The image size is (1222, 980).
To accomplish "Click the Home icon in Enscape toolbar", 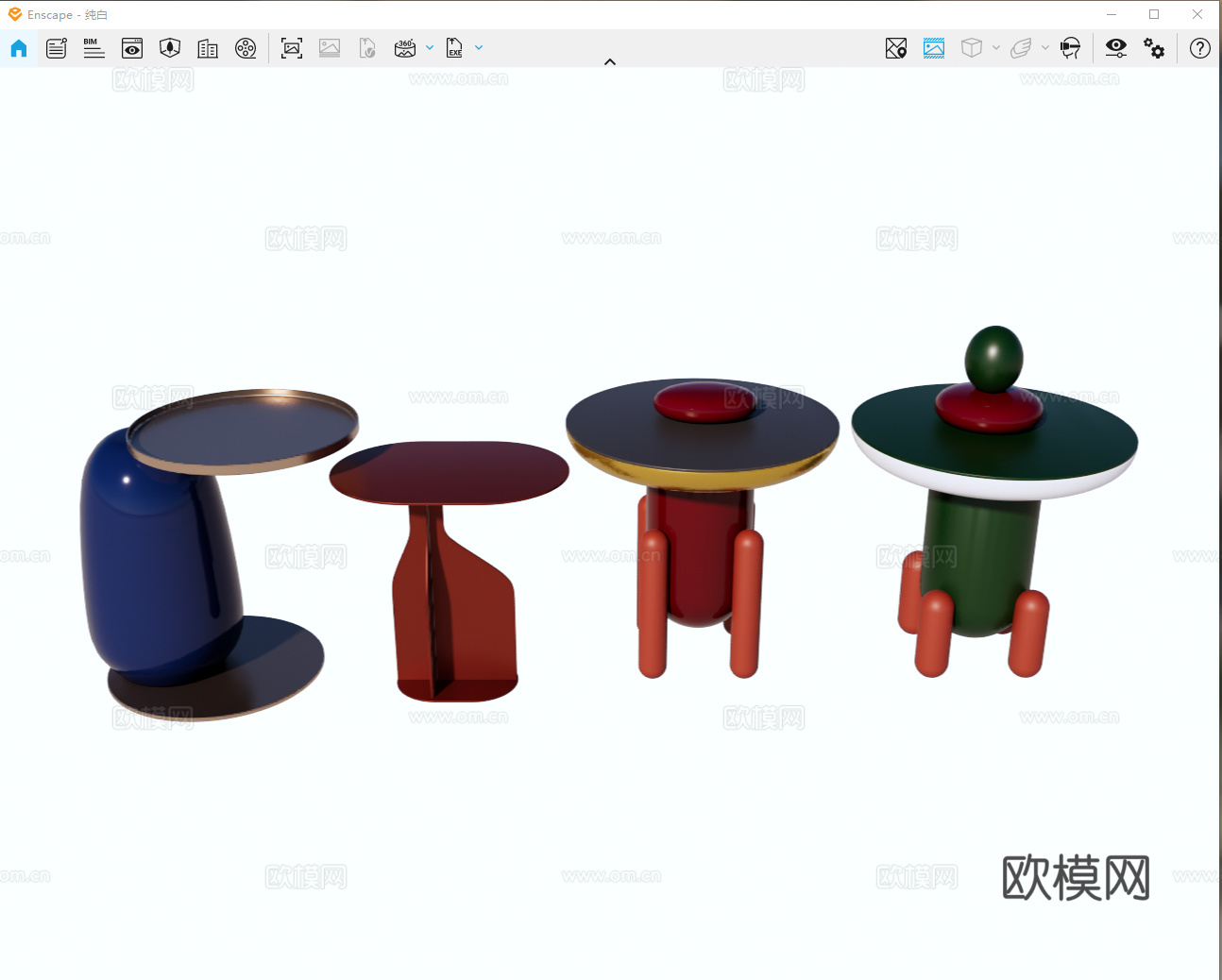I will (19, 48).
